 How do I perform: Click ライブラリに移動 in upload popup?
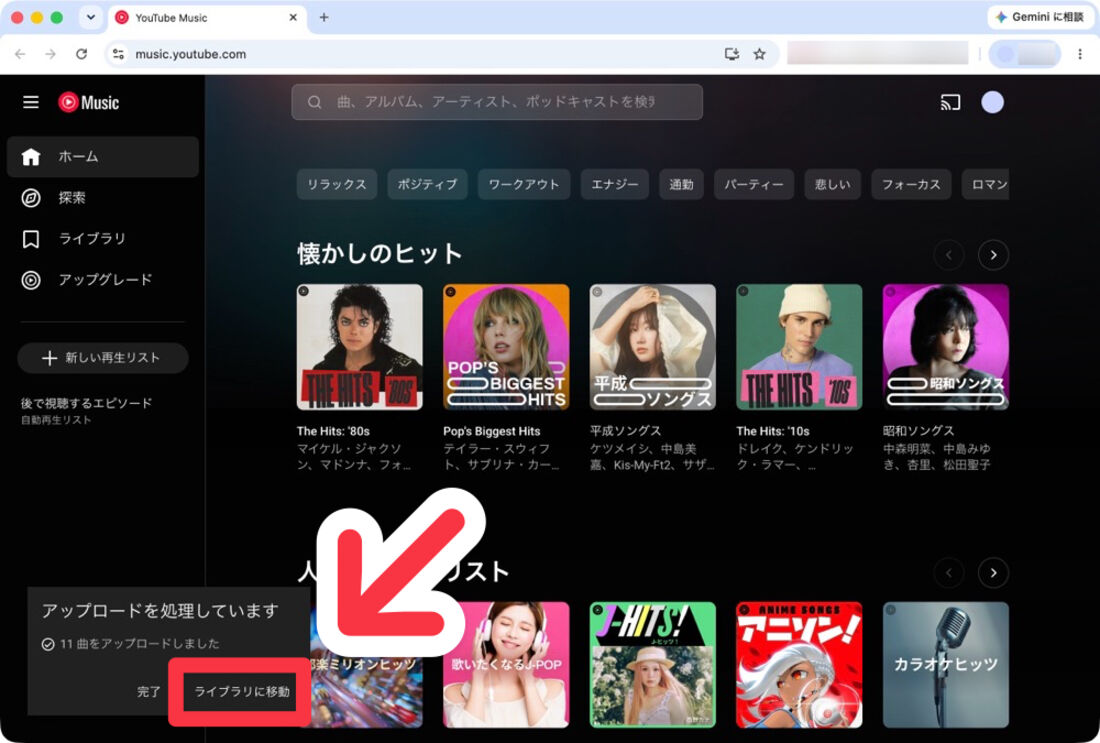[241, 692]
